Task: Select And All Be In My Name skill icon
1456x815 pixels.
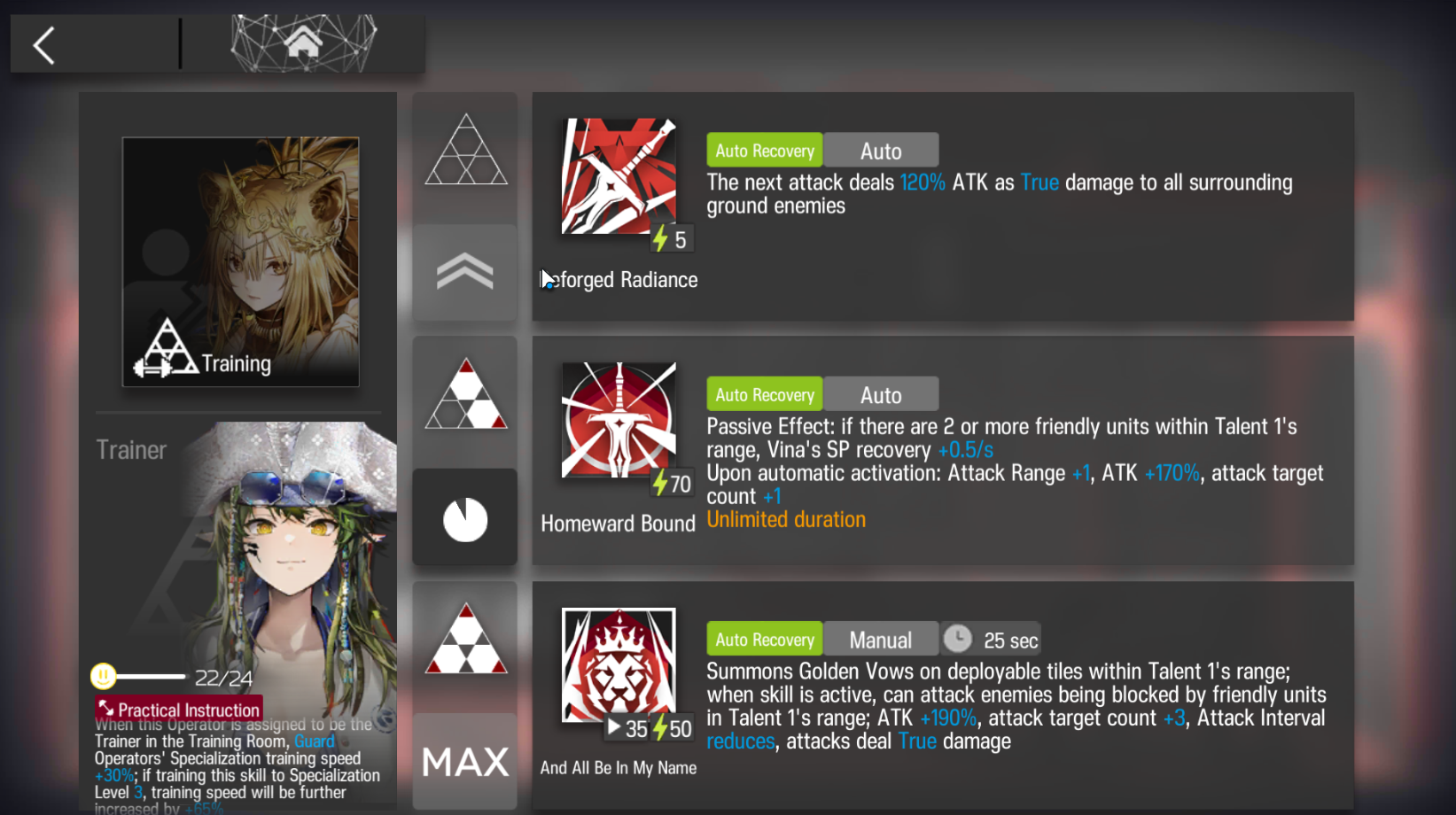Action: tap(619, 664)
